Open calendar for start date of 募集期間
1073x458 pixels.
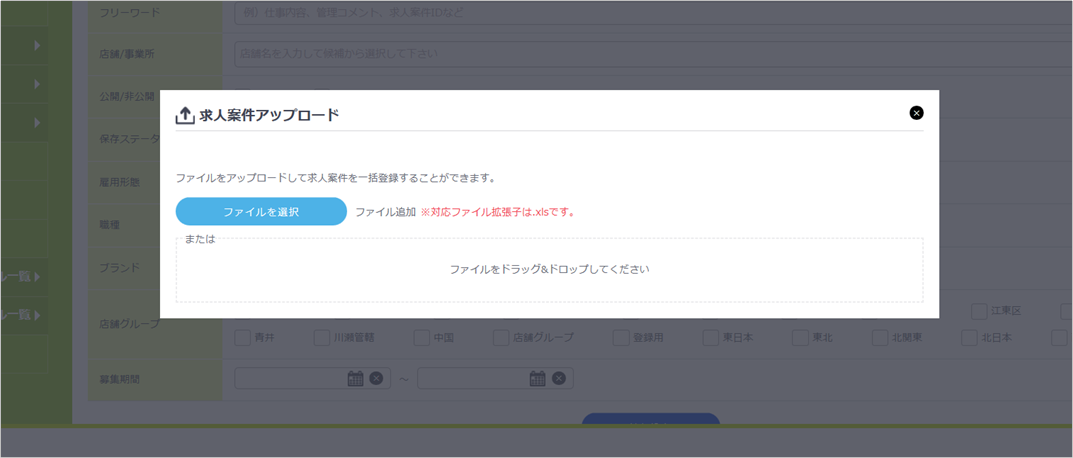(x=355, y=378)
